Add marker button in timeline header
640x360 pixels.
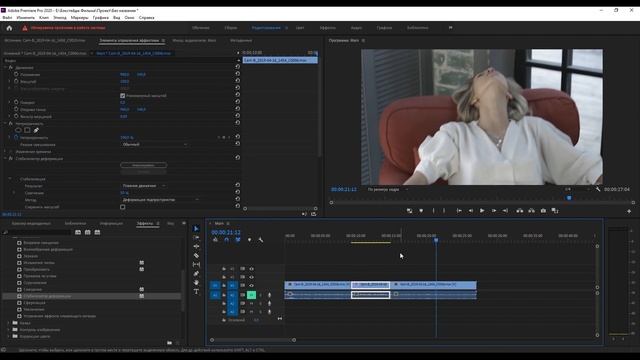click(x=249, y=240)
